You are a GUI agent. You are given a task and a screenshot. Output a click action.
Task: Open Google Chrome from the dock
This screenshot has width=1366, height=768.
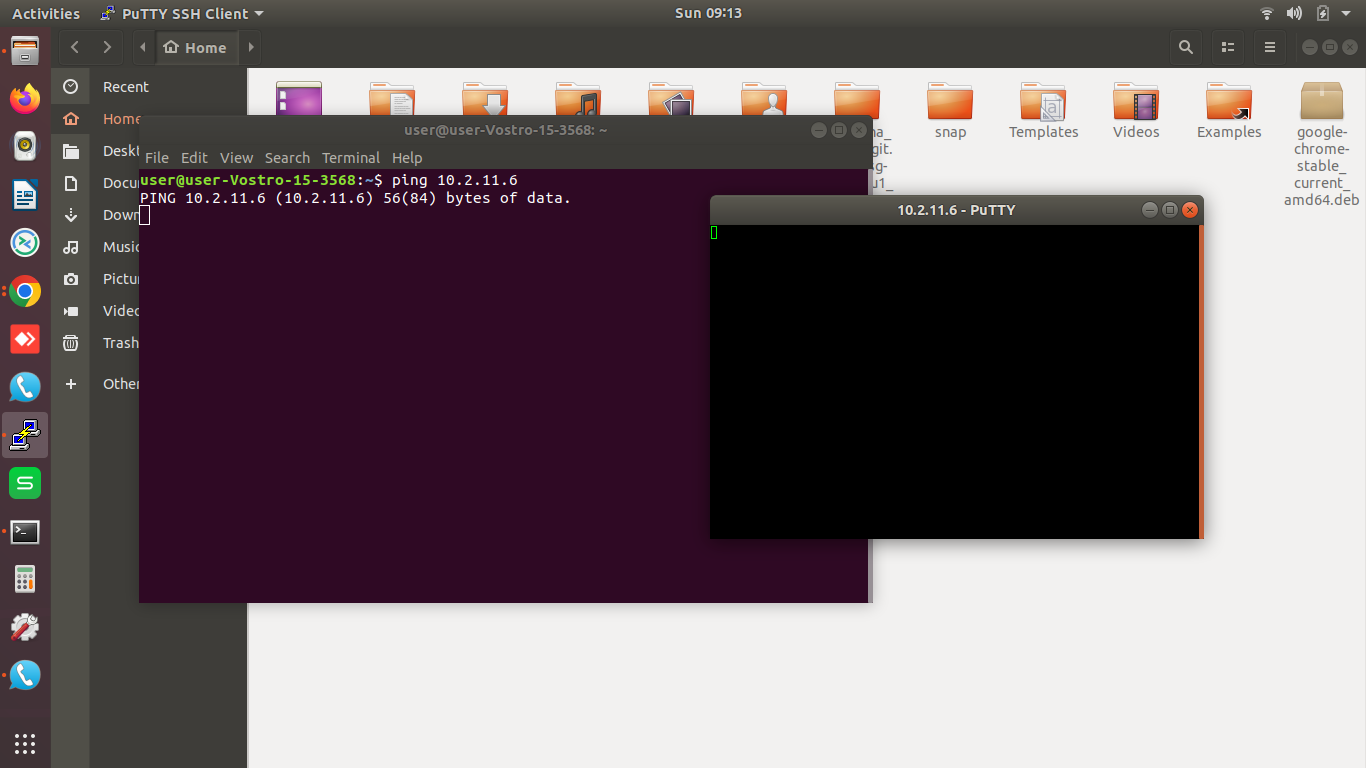[25, 291]
